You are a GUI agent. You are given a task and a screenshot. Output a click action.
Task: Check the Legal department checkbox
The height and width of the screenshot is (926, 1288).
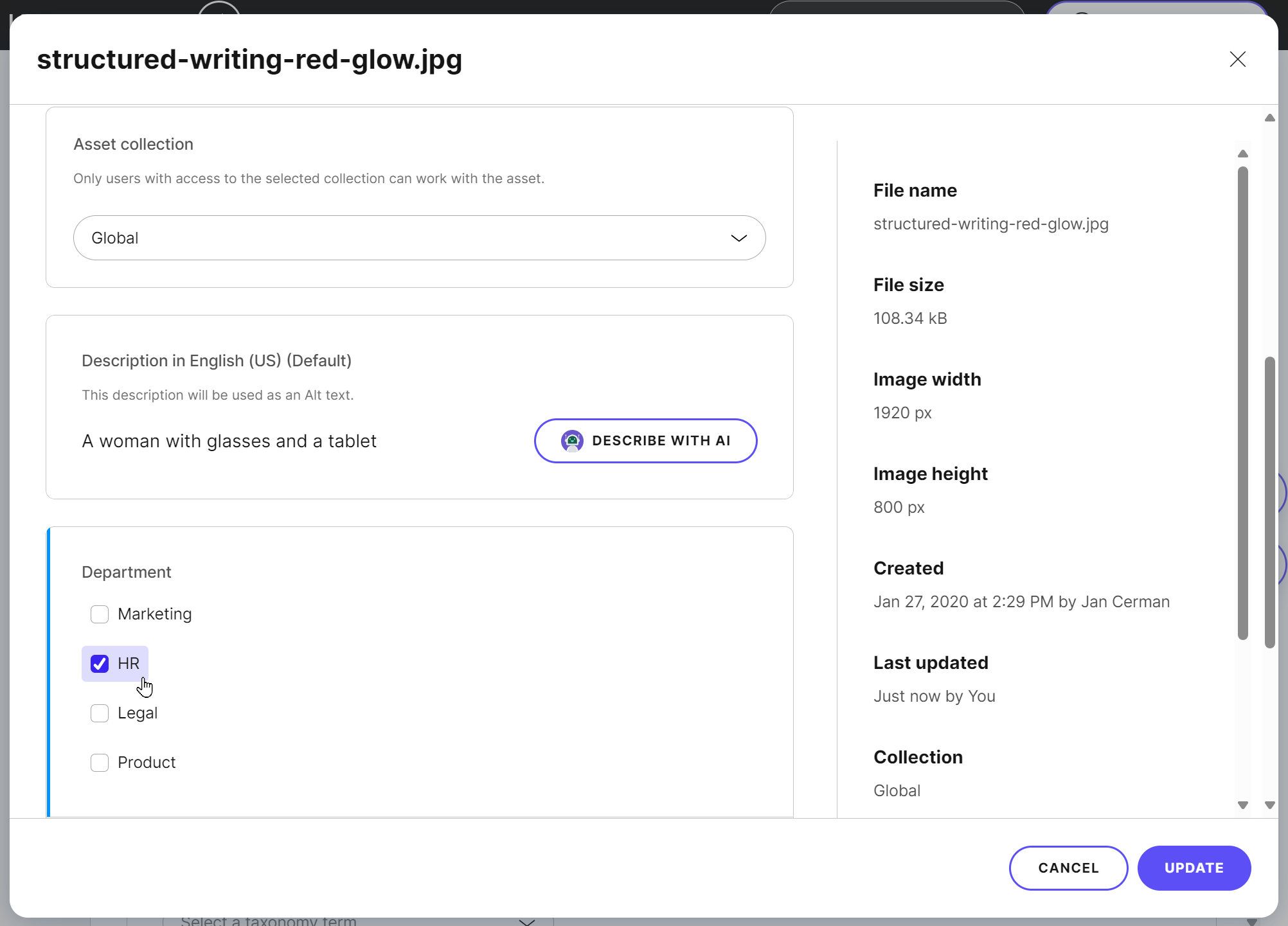100,713
